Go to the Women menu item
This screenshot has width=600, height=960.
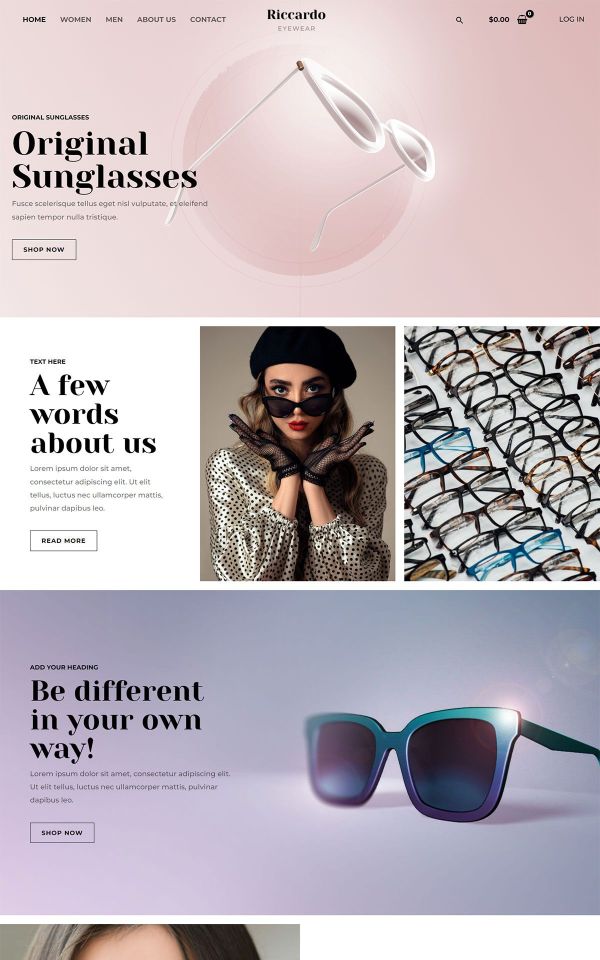[x=76, y=20]
